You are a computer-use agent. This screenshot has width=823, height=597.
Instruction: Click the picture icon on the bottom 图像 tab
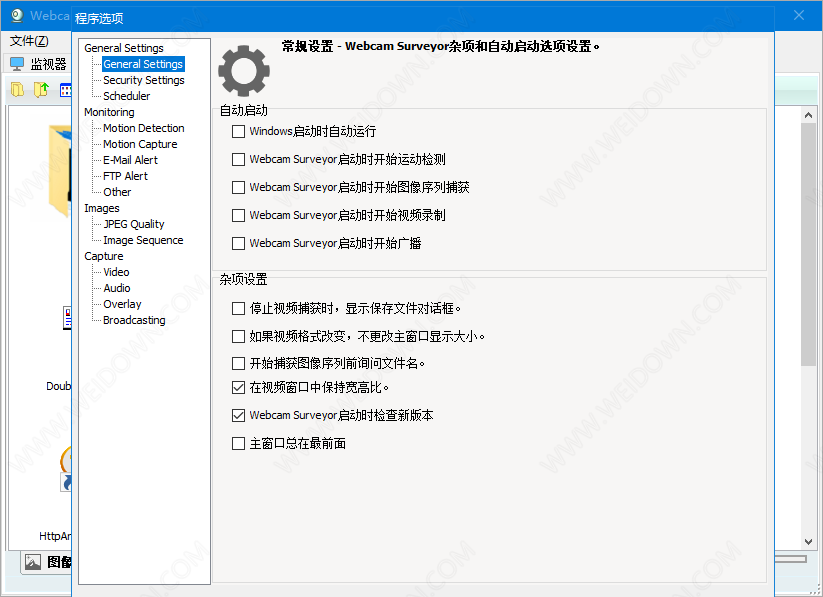(33, 562)
